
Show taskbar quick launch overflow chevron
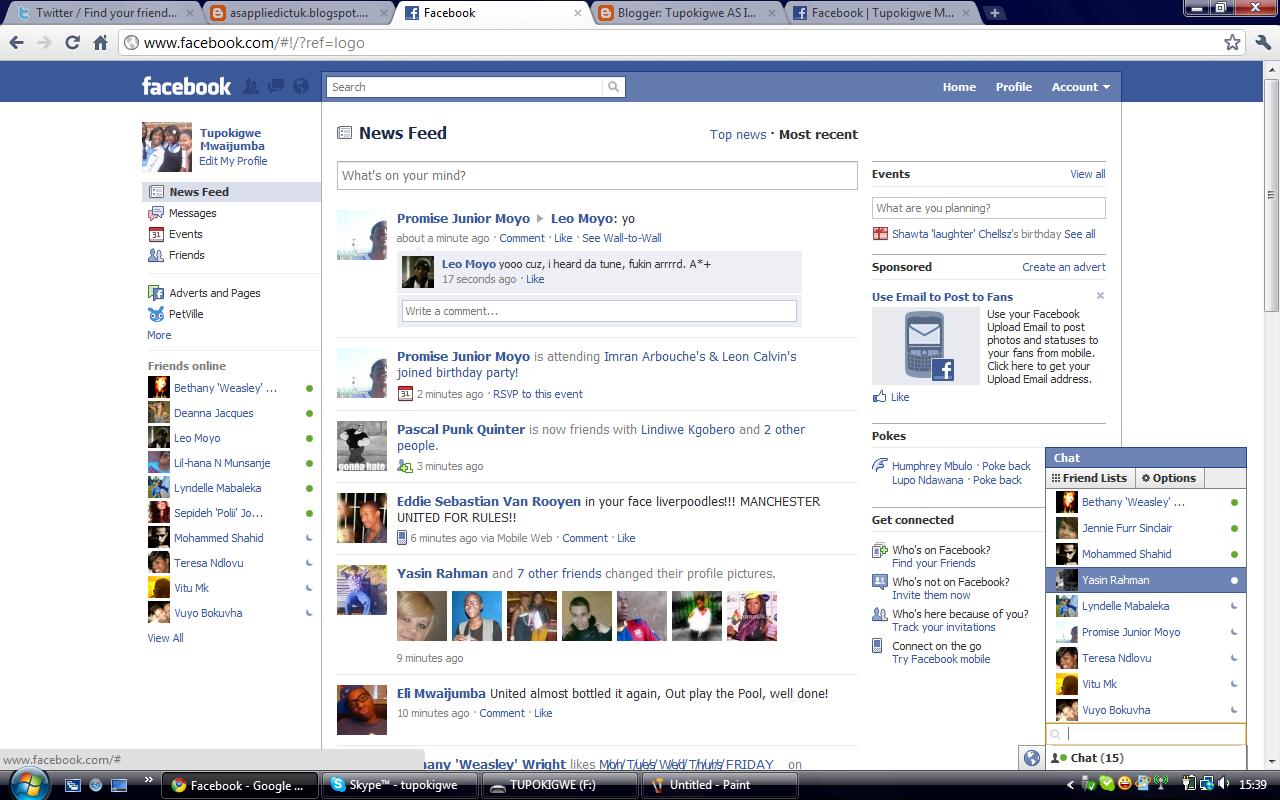click(x=149, y=780)
